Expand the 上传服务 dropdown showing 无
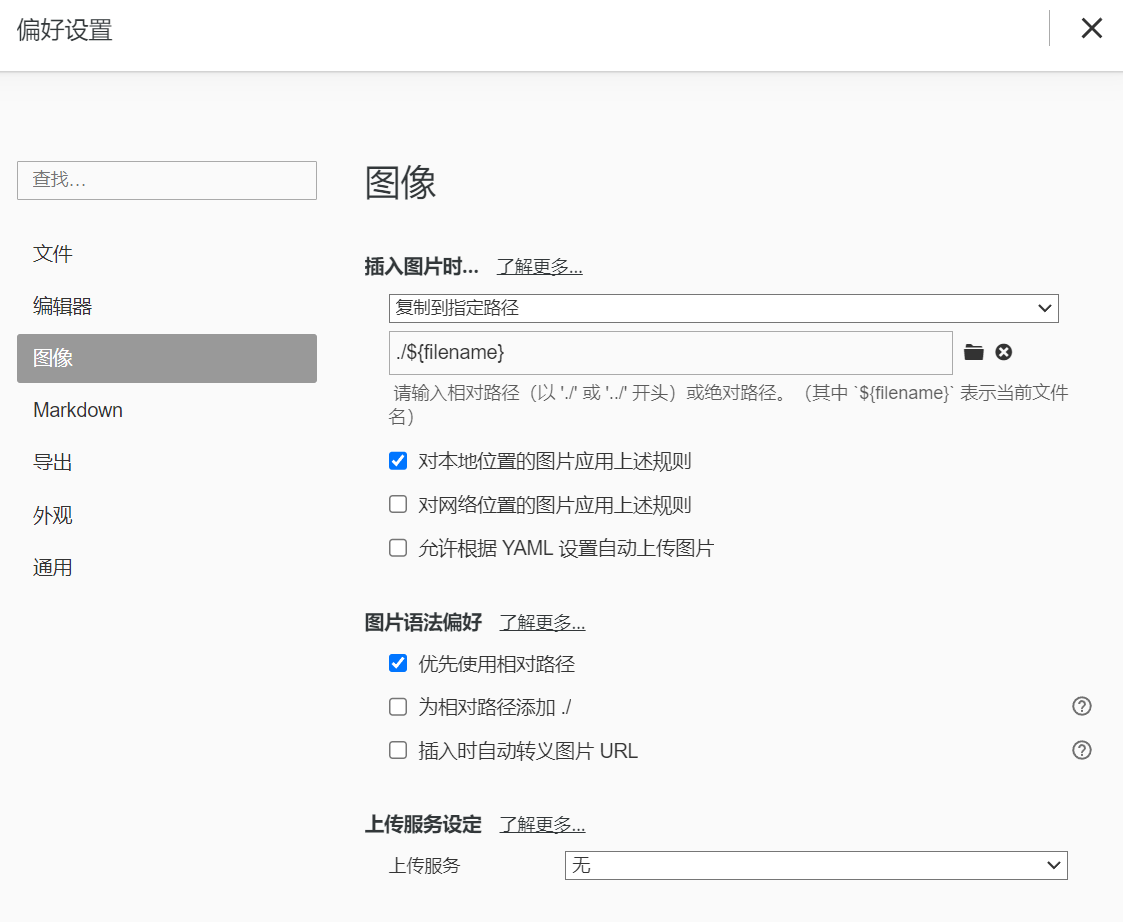This screenshot has height=922, width=1123. click(x=815, y=865)
